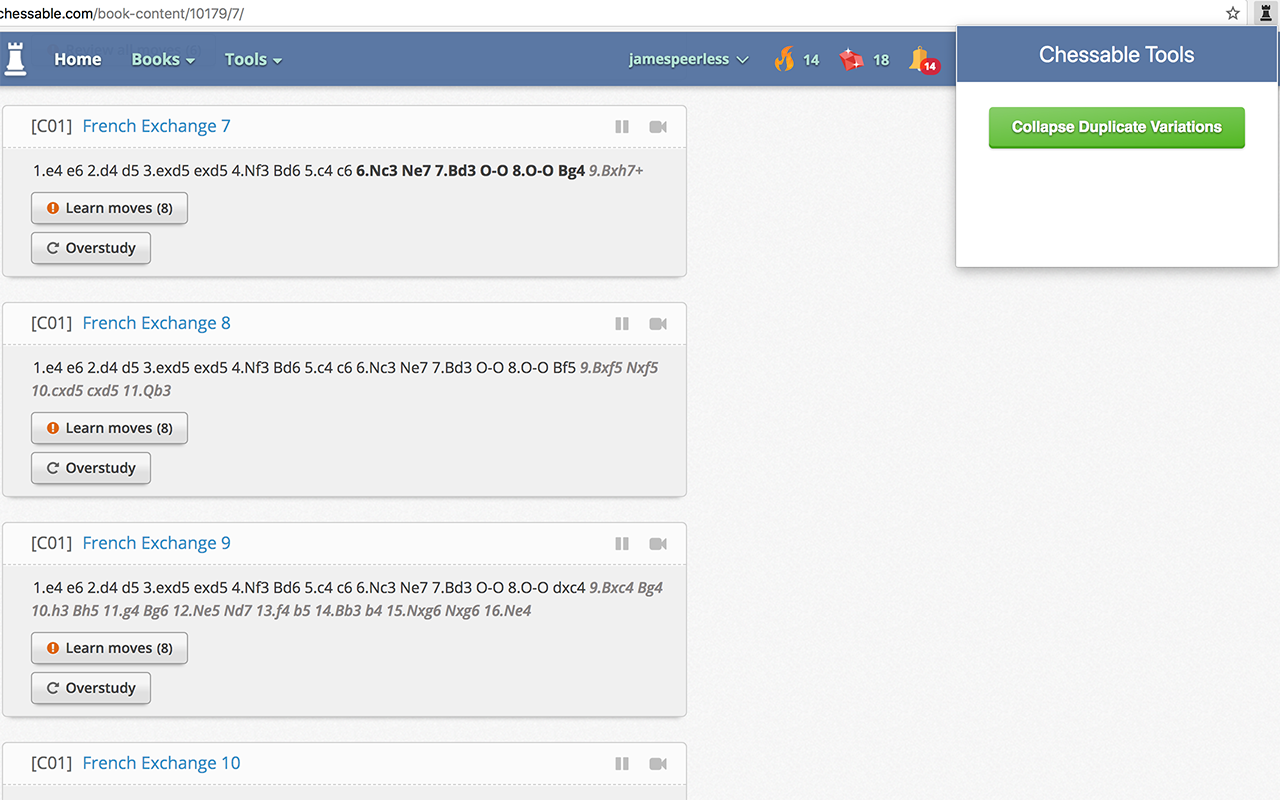Open the notifications bell
Viewport: 1280px width, 800px height.
(922, 60)
